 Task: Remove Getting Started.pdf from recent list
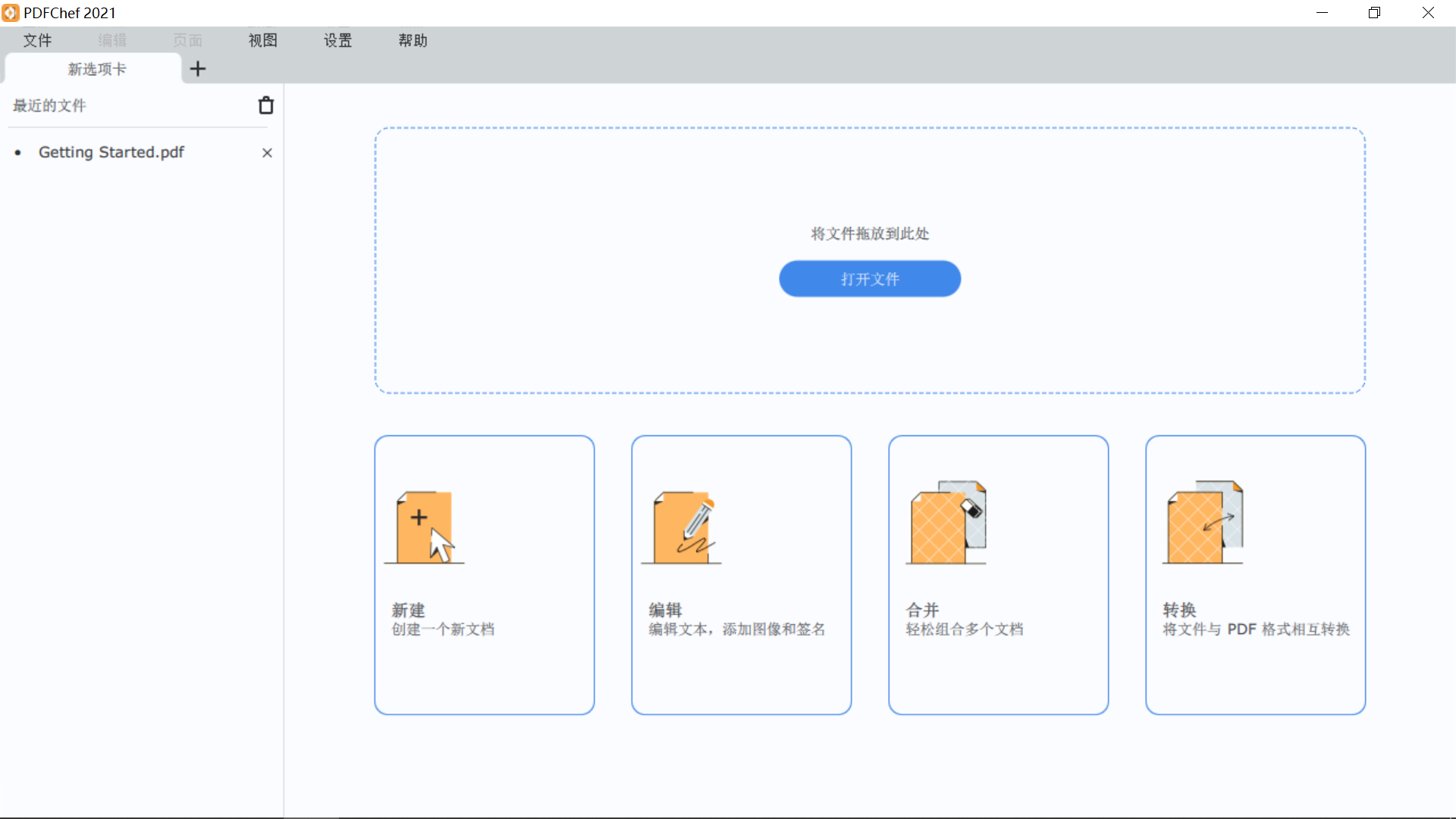(x=267, y=152)
